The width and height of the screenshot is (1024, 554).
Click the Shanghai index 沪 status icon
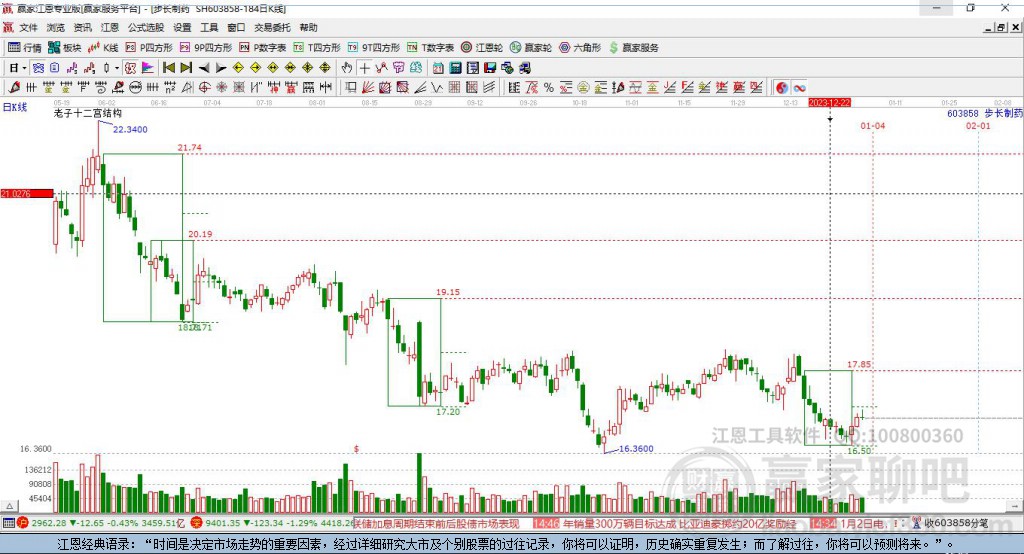pyautogui.click(x=23, y=523)
